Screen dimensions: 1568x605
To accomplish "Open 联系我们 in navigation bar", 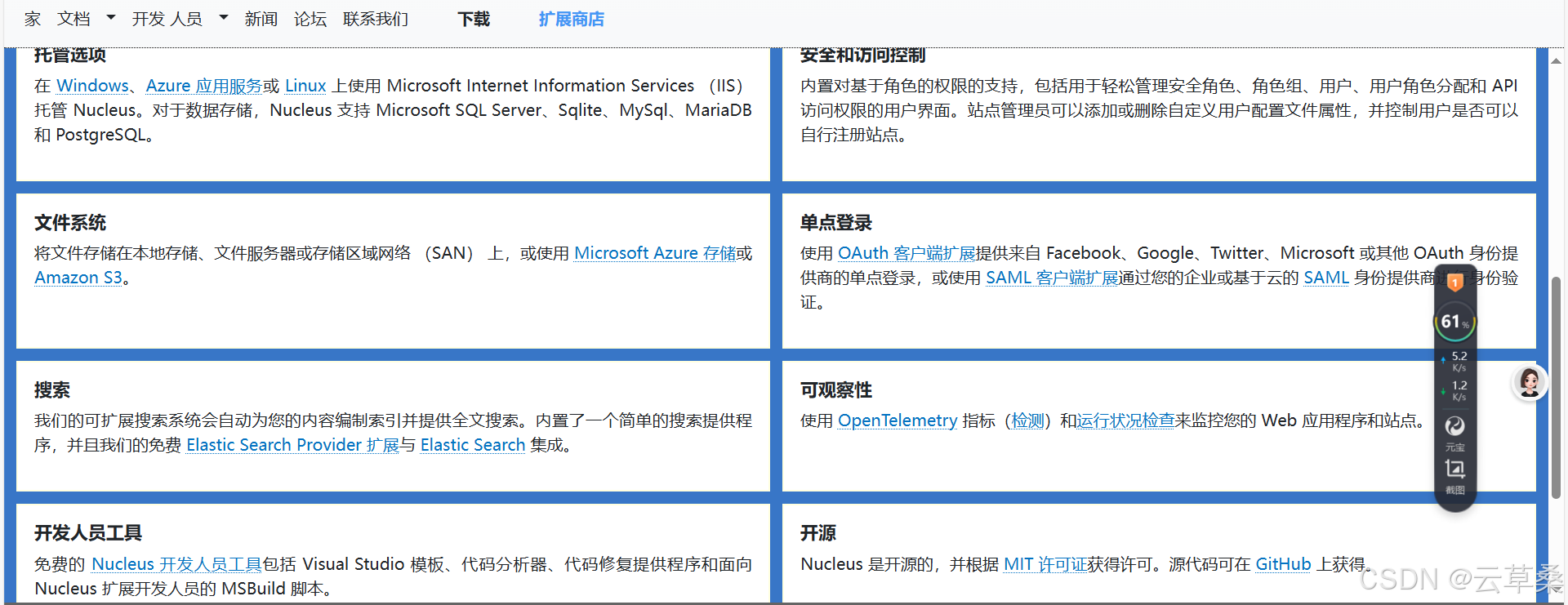I will click(376, 19).
